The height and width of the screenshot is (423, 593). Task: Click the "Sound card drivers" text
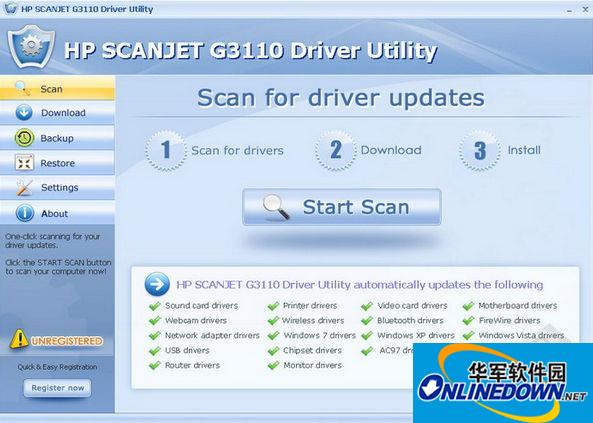(x=202, y=305)
